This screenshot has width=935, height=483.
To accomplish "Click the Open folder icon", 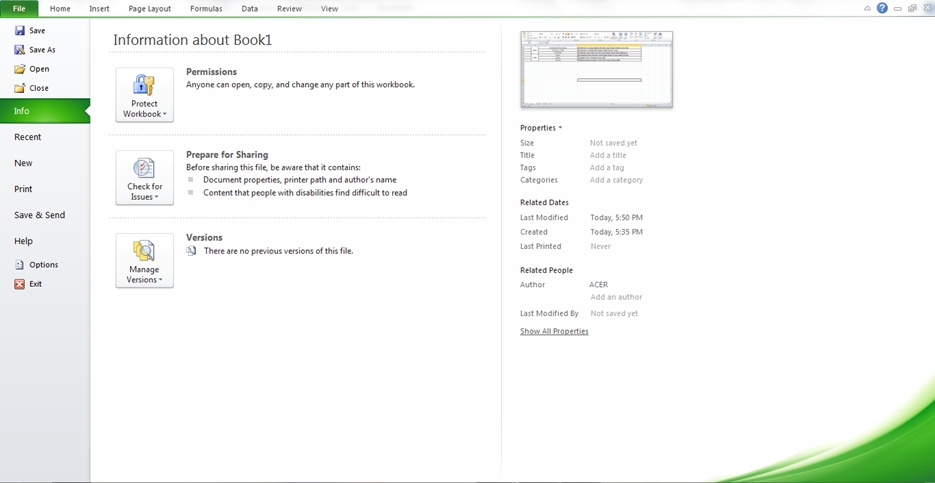I will click(x=20, y=69).
